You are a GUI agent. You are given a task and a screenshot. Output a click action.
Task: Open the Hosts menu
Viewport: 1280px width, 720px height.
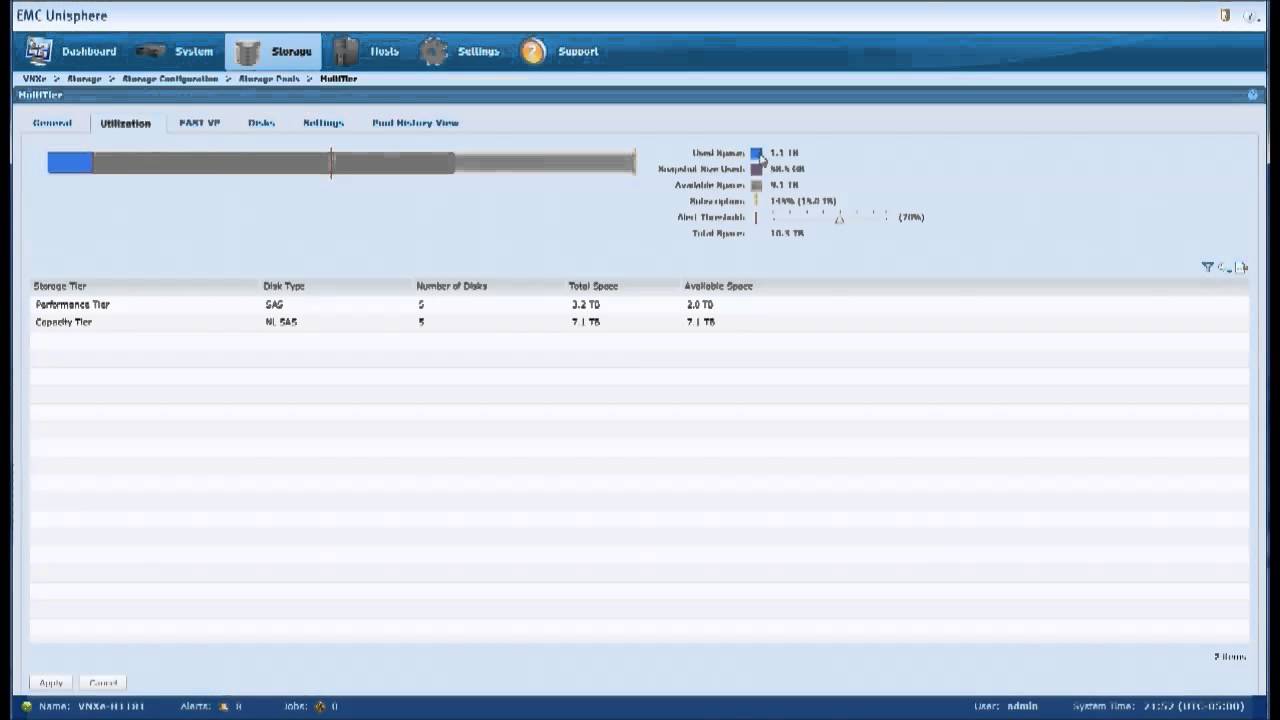(384, 52)
